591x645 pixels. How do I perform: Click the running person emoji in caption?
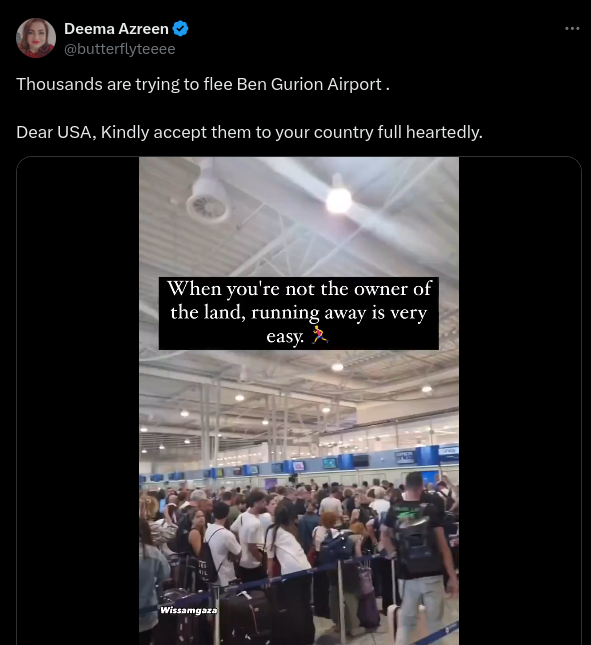pos(320,334)
